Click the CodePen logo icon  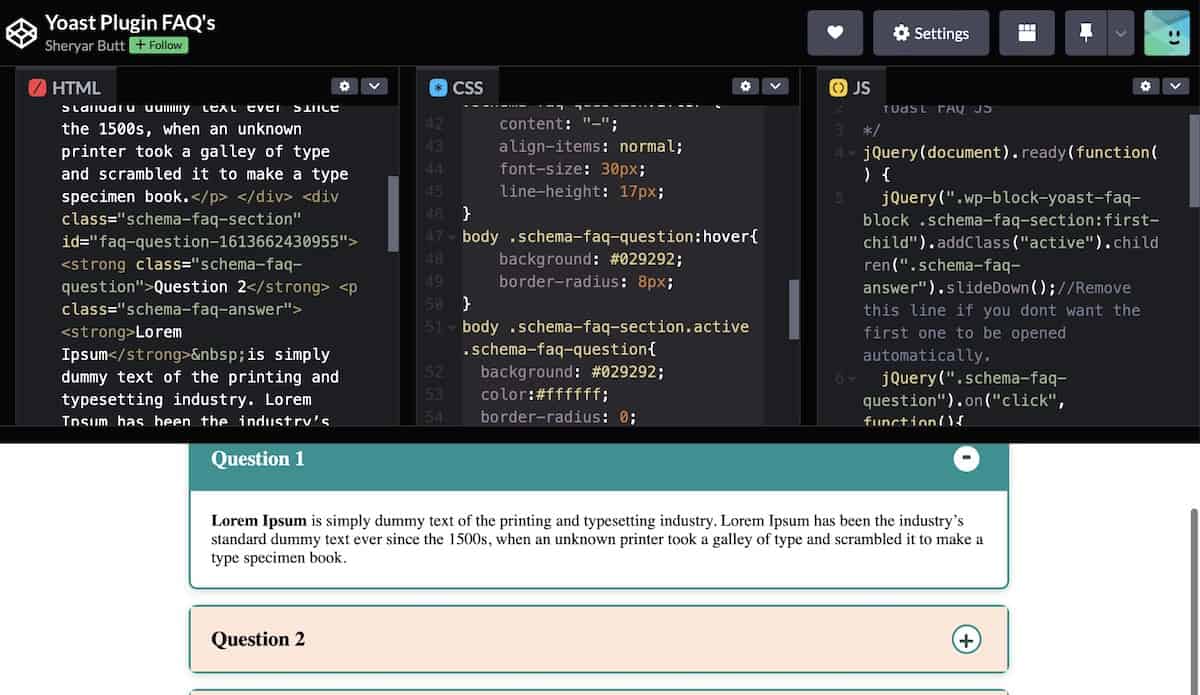21,33
